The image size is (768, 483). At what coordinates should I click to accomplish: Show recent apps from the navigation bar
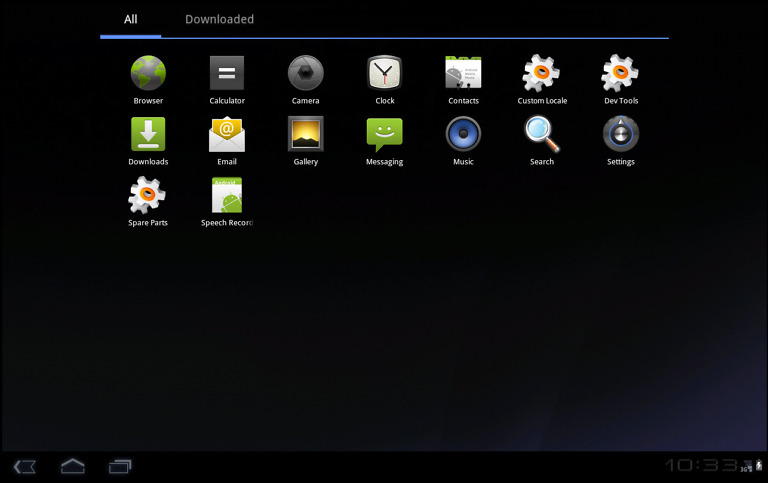point(120,466)
